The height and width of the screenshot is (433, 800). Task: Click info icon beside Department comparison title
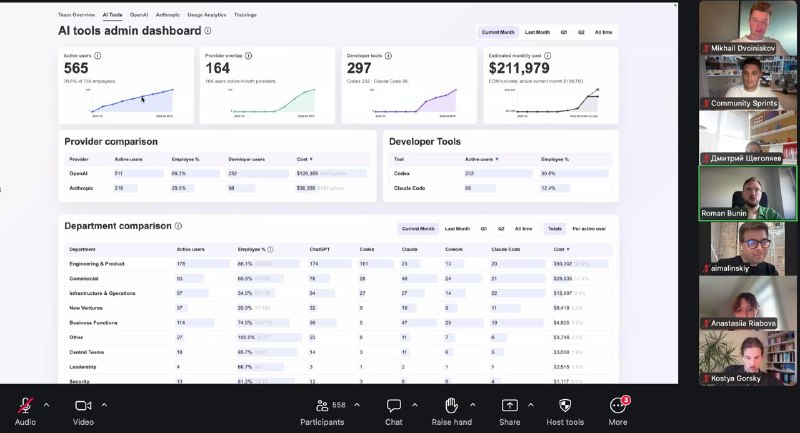(x=178, y=226)
